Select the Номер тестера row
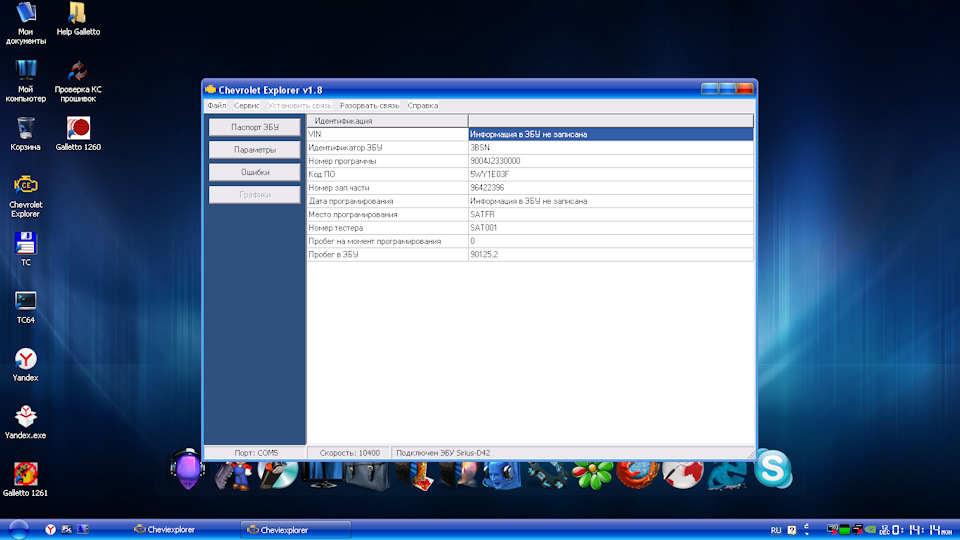960x540 pixels. [x=530, y=228]
